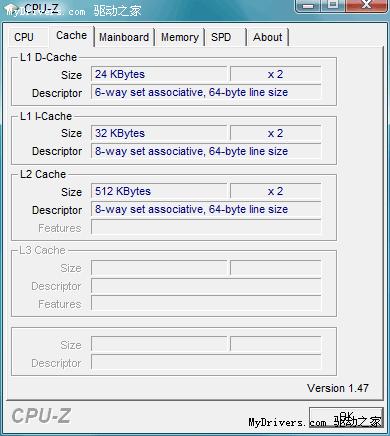This screenshot has width=390, height=436.
Task: Open the Mainboard tab
Action: (x=124, y=37)
